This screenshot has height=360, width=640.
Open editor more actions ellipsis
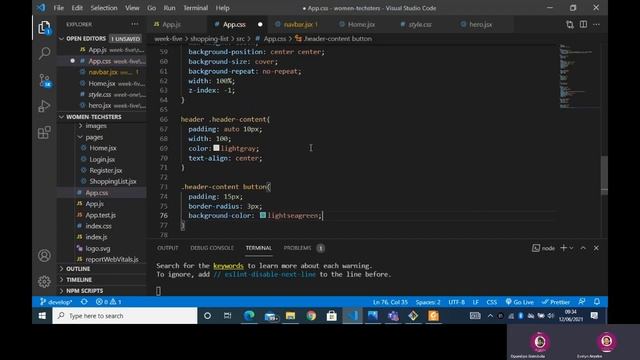tap(596, 24)
